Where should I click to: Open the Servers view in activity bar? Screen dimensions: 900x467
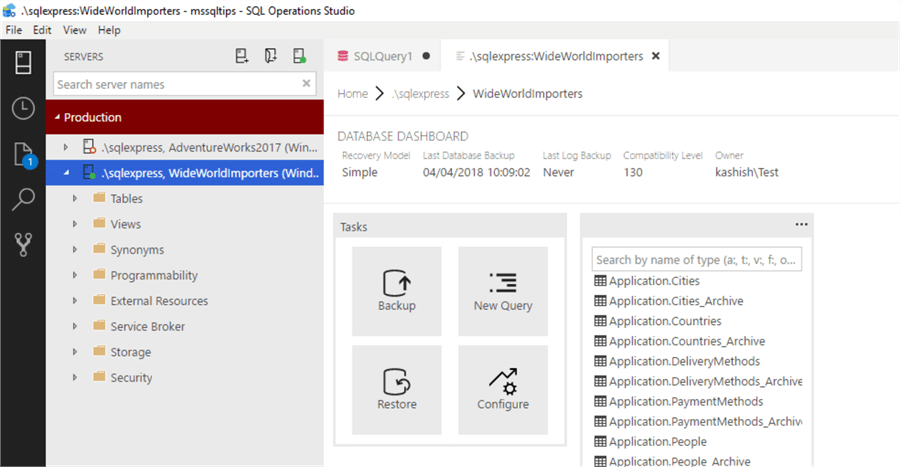point(22,62)
